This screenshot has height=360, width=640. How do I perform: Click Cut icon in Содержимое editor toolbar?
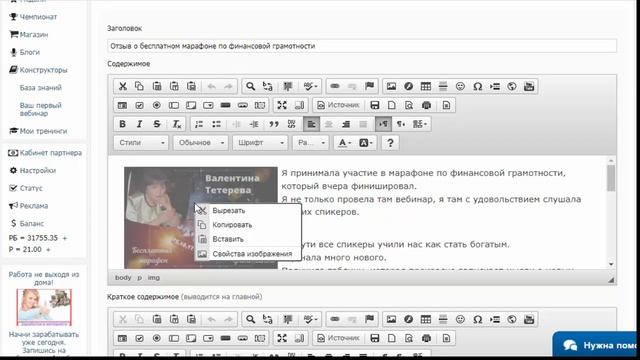tap(122, 86)
